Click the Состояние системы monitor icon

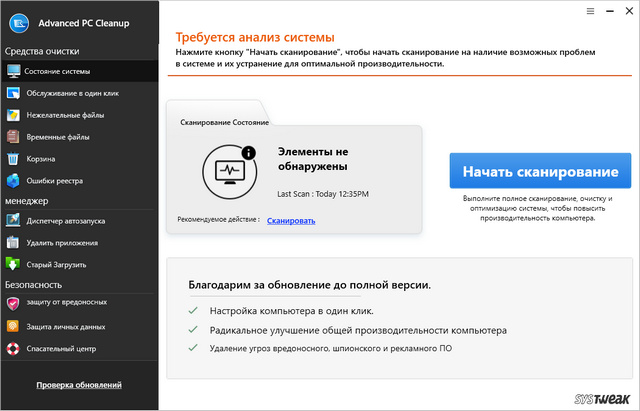pyautogui.click(x=13, y=71)
